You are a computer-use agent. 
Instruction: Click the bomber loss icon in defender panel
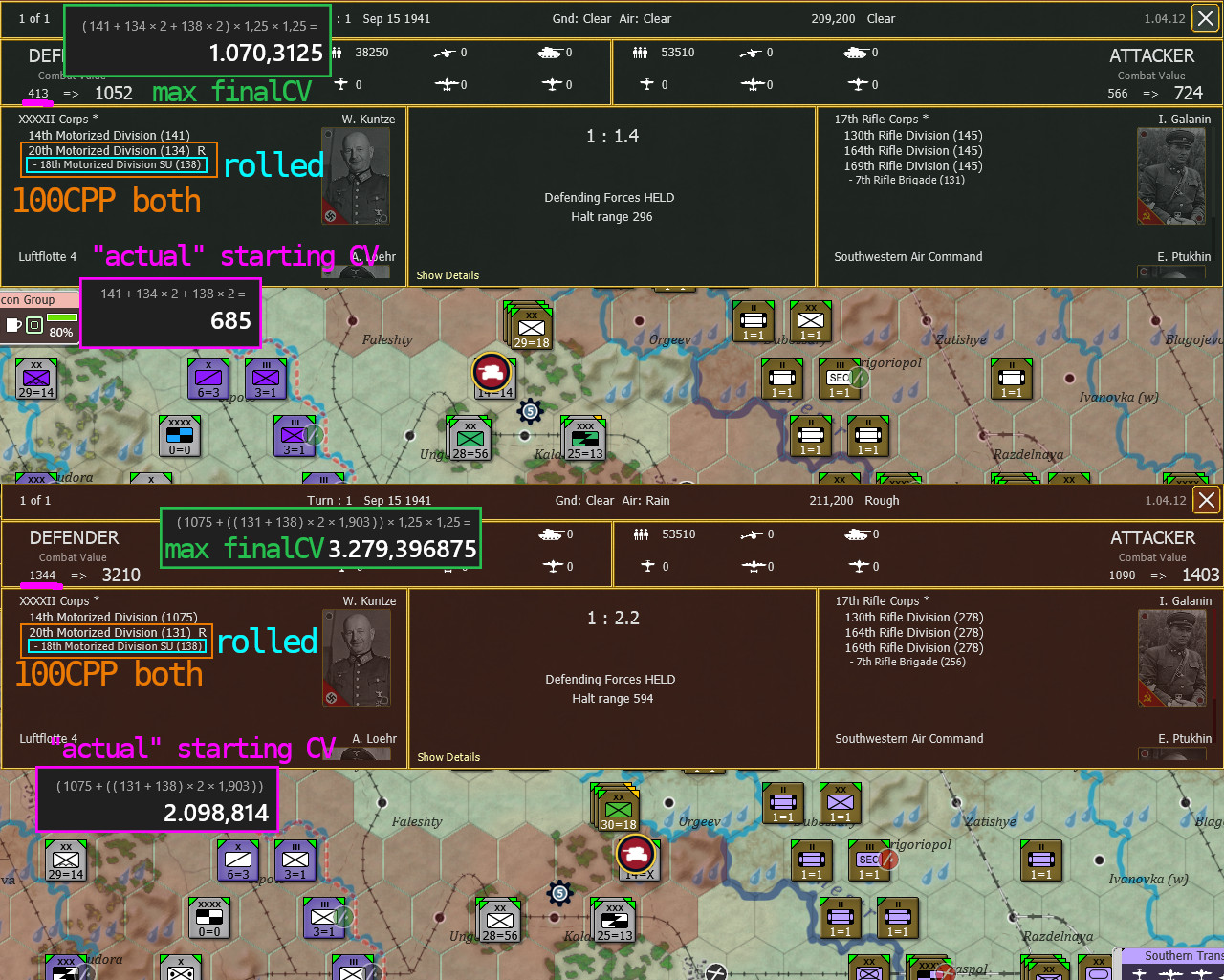(447, 84)
